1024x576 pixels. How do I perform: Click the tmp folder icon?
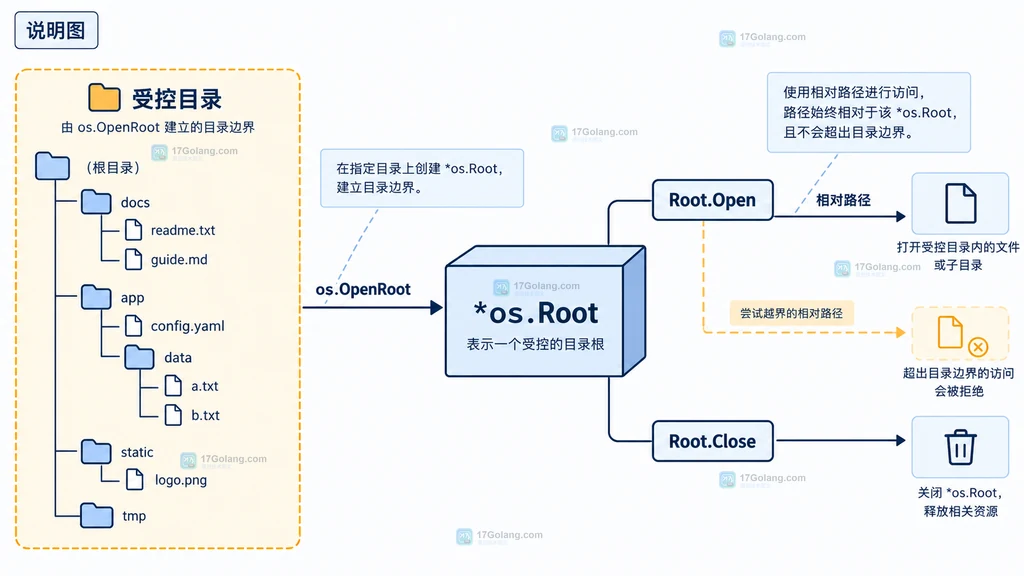pyautogui.click(x=97, y=515)
